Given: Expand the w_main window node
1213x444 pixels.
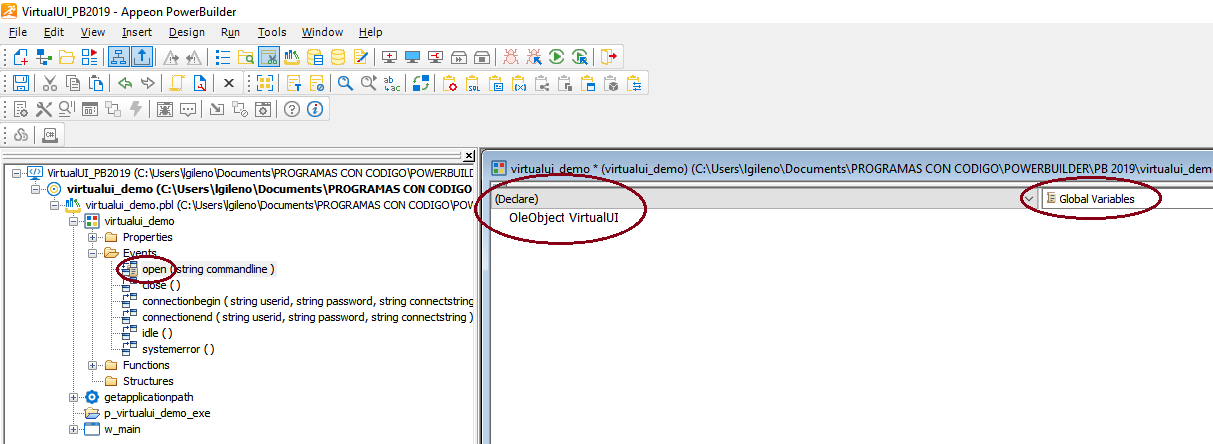Looking at the screenshot, I should (x=74, y=429).
